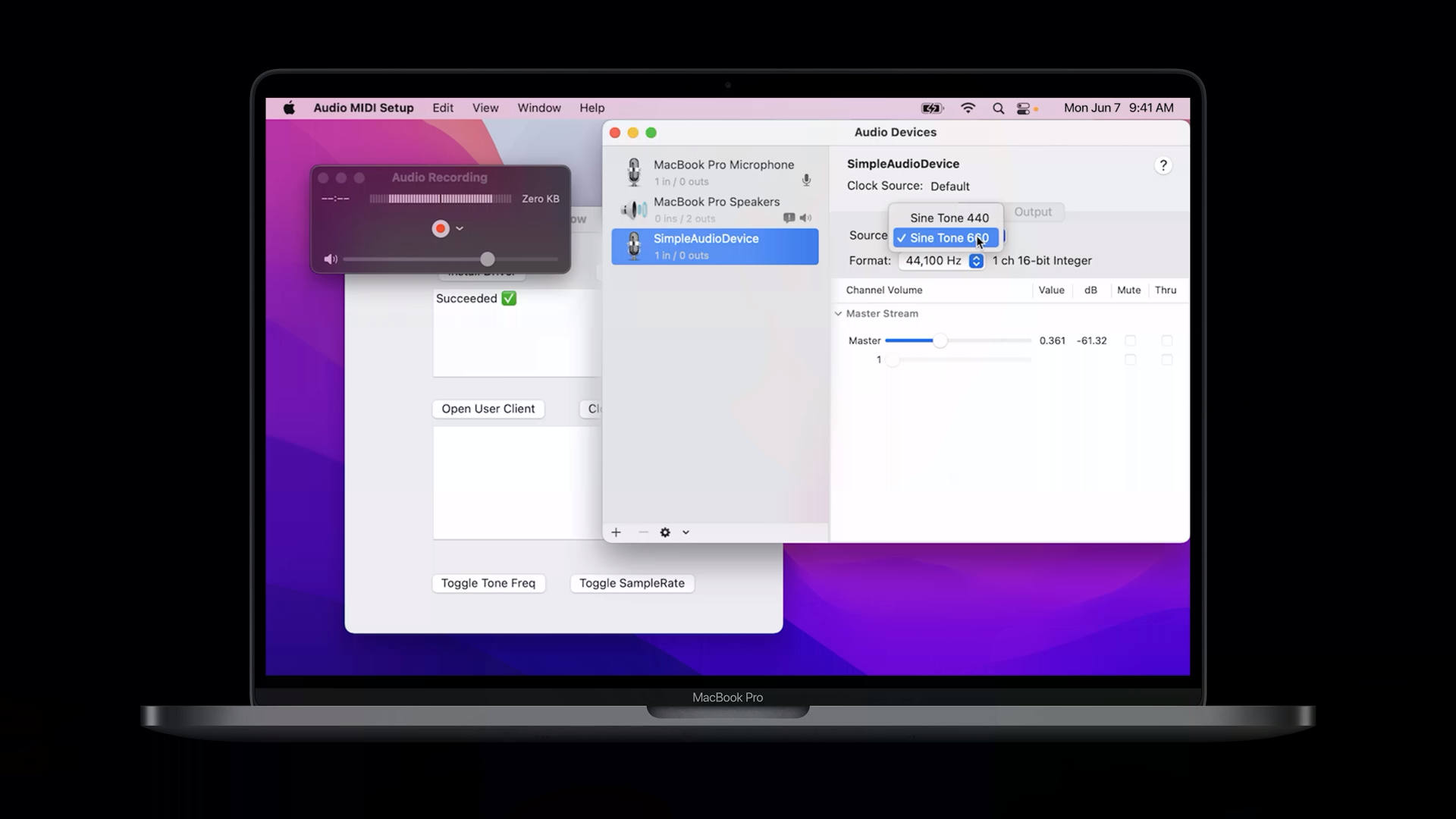Open the Window menu
Image resolution: width=1456 pixels, height=819 pixels.
tap(539, 108)
